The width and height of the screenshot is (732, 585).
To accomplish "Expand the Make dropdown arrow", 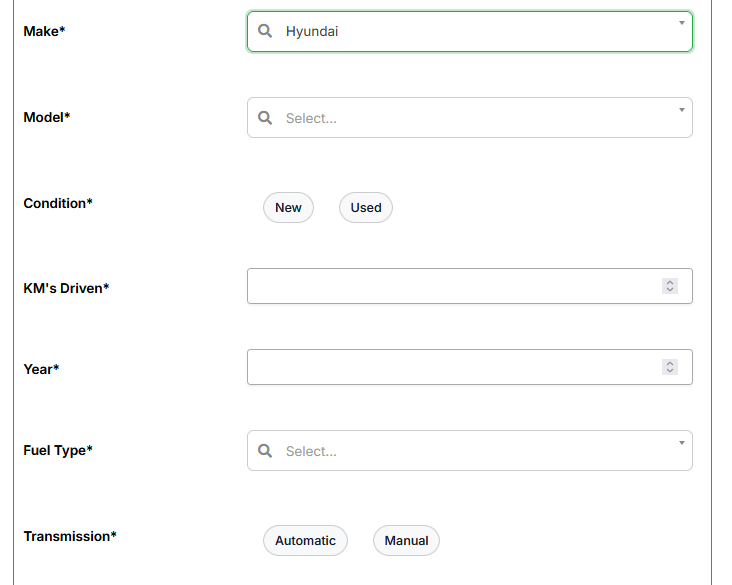I will (x=681, y=22).
